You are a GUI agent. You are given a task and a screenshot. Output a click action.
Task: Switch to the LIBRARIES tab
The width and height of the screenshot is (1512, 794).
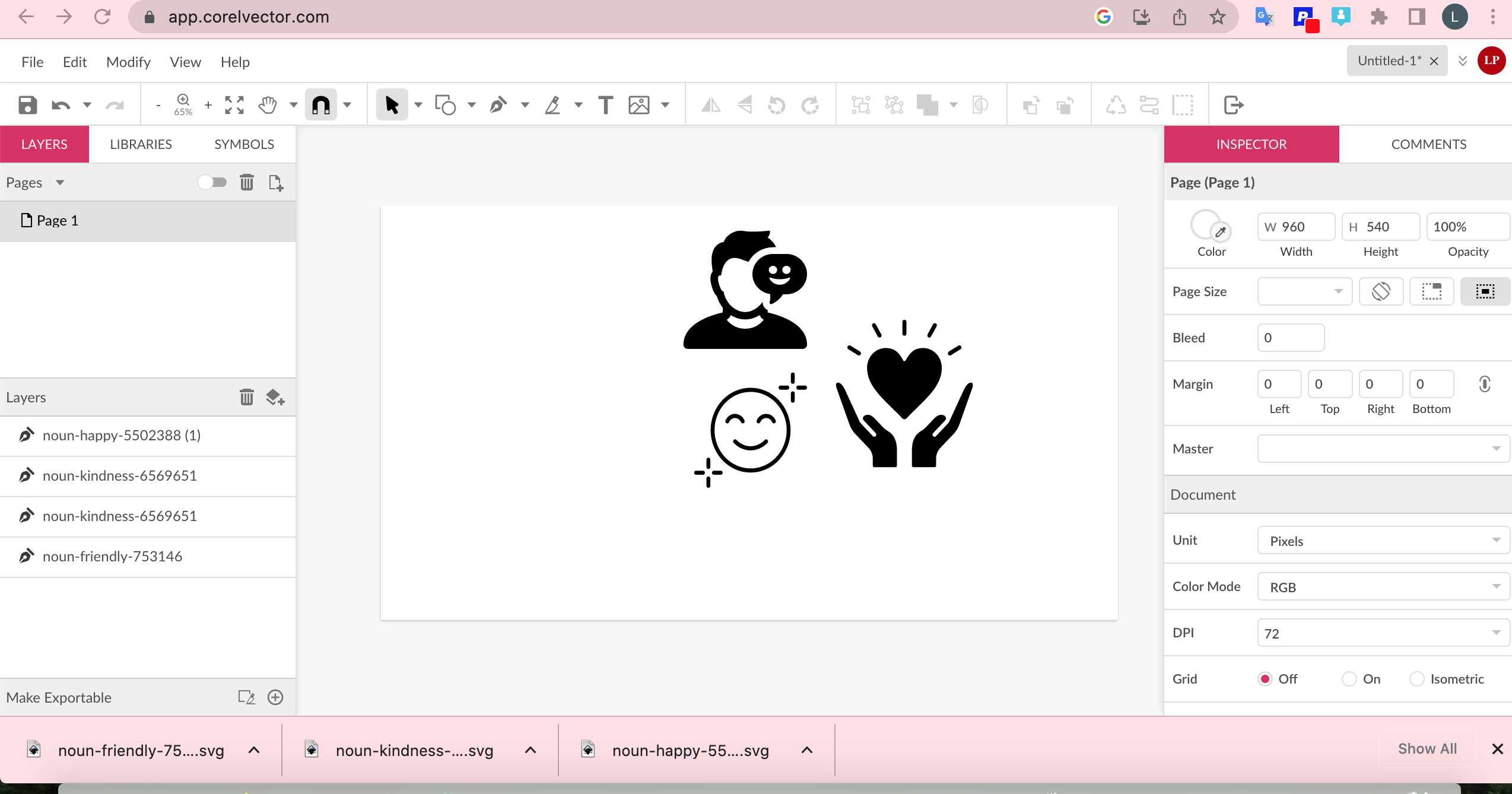[141, 144]
